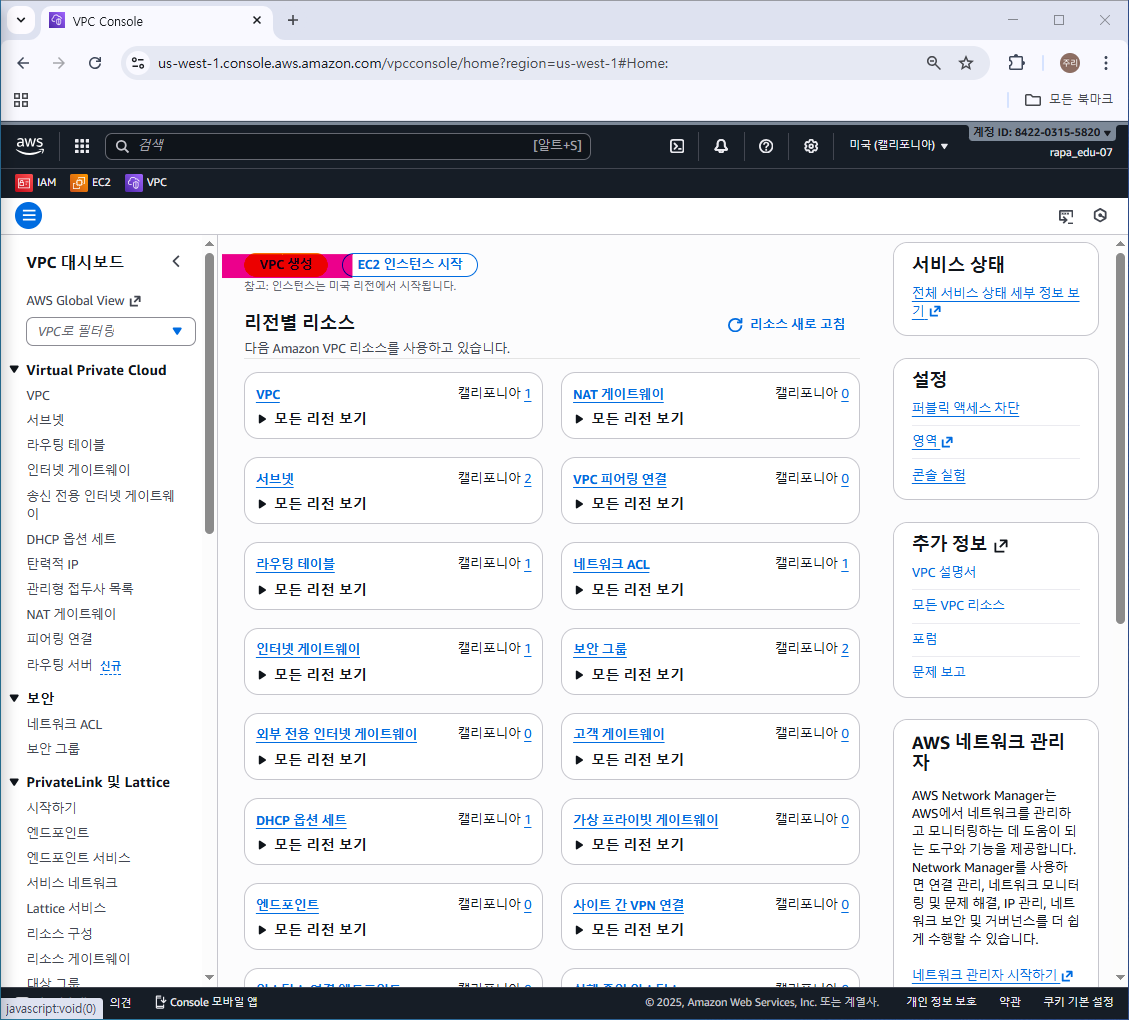This screenshot has height=1020, width=1129.
Task: Select the VPC Console browser tab
Action: 157,21
